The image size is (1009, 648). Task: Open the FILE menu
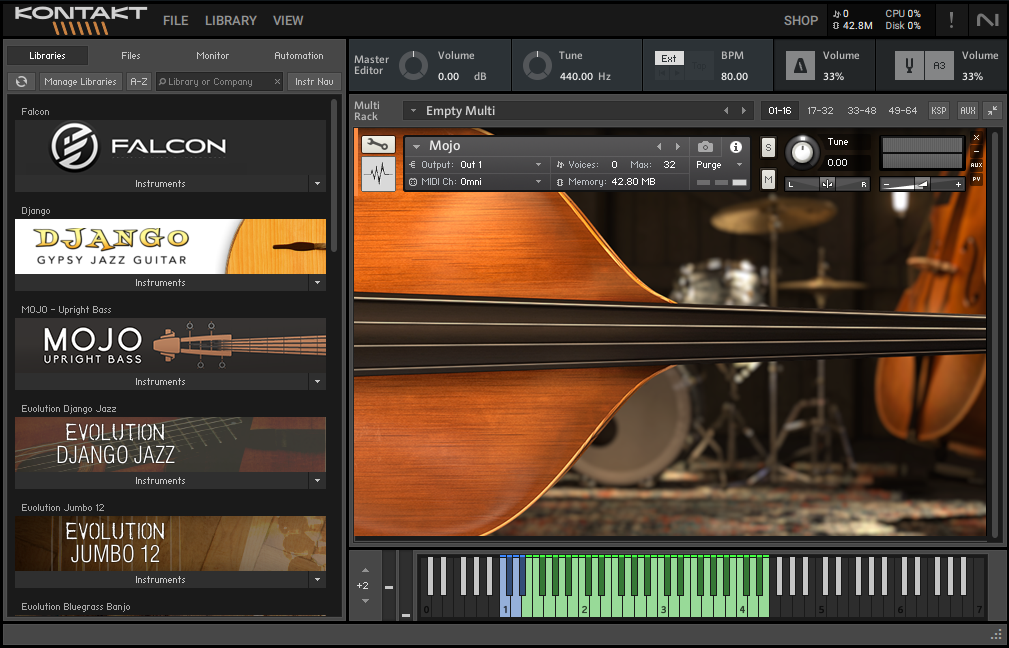click(x=176, y=21)
